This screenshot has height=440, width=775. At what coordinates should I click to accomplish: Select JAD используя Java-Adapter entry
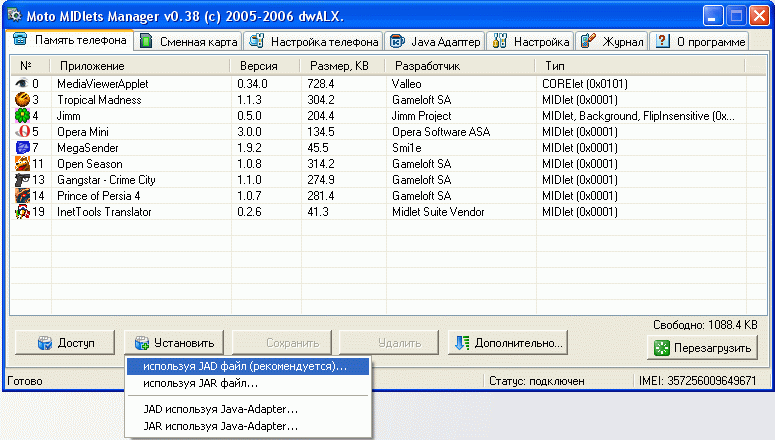coord(248,409)
